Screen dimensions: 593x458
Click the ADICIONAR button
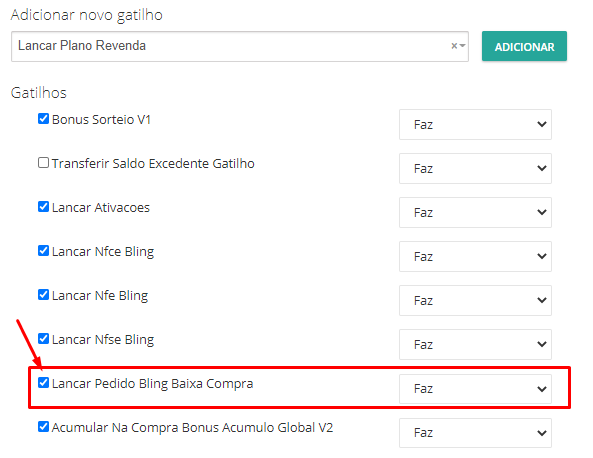[524, 46]
